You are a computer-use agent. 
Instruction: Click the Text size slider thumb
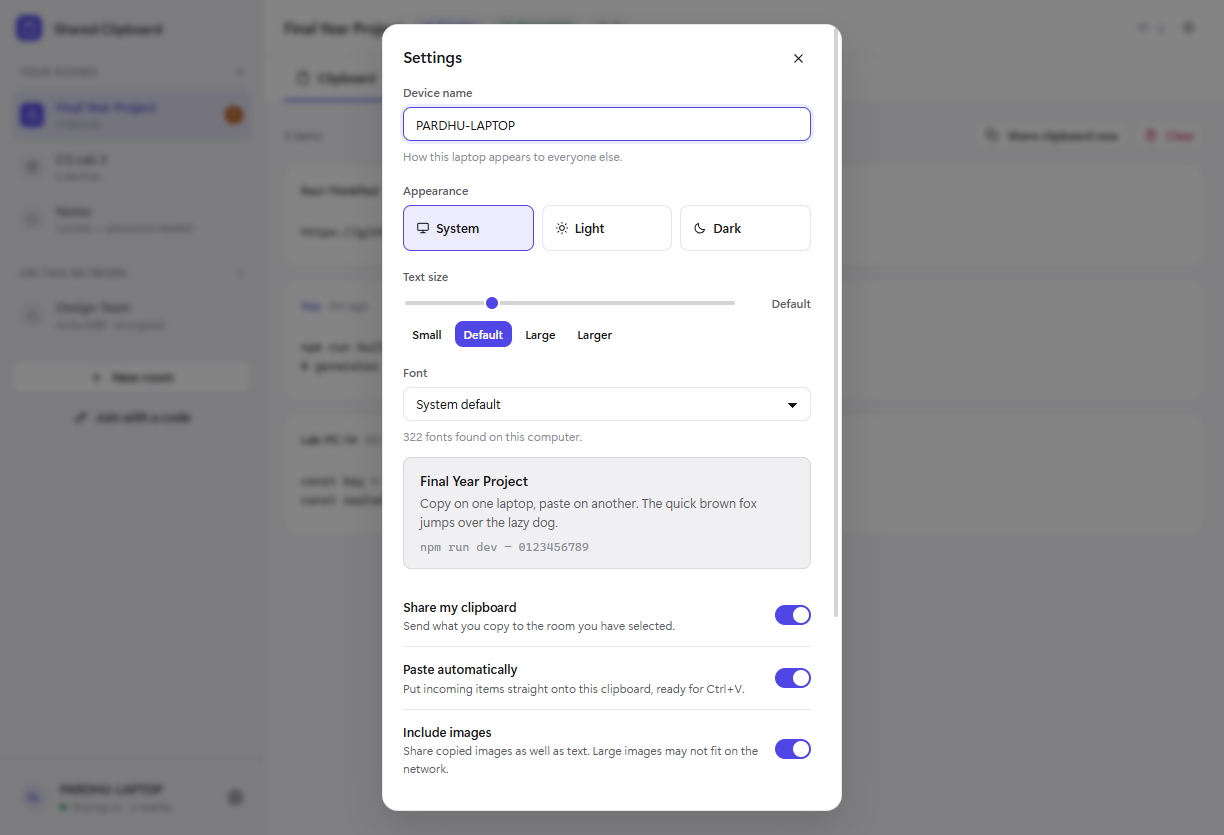pyautogui.click(x=491, y=303)
